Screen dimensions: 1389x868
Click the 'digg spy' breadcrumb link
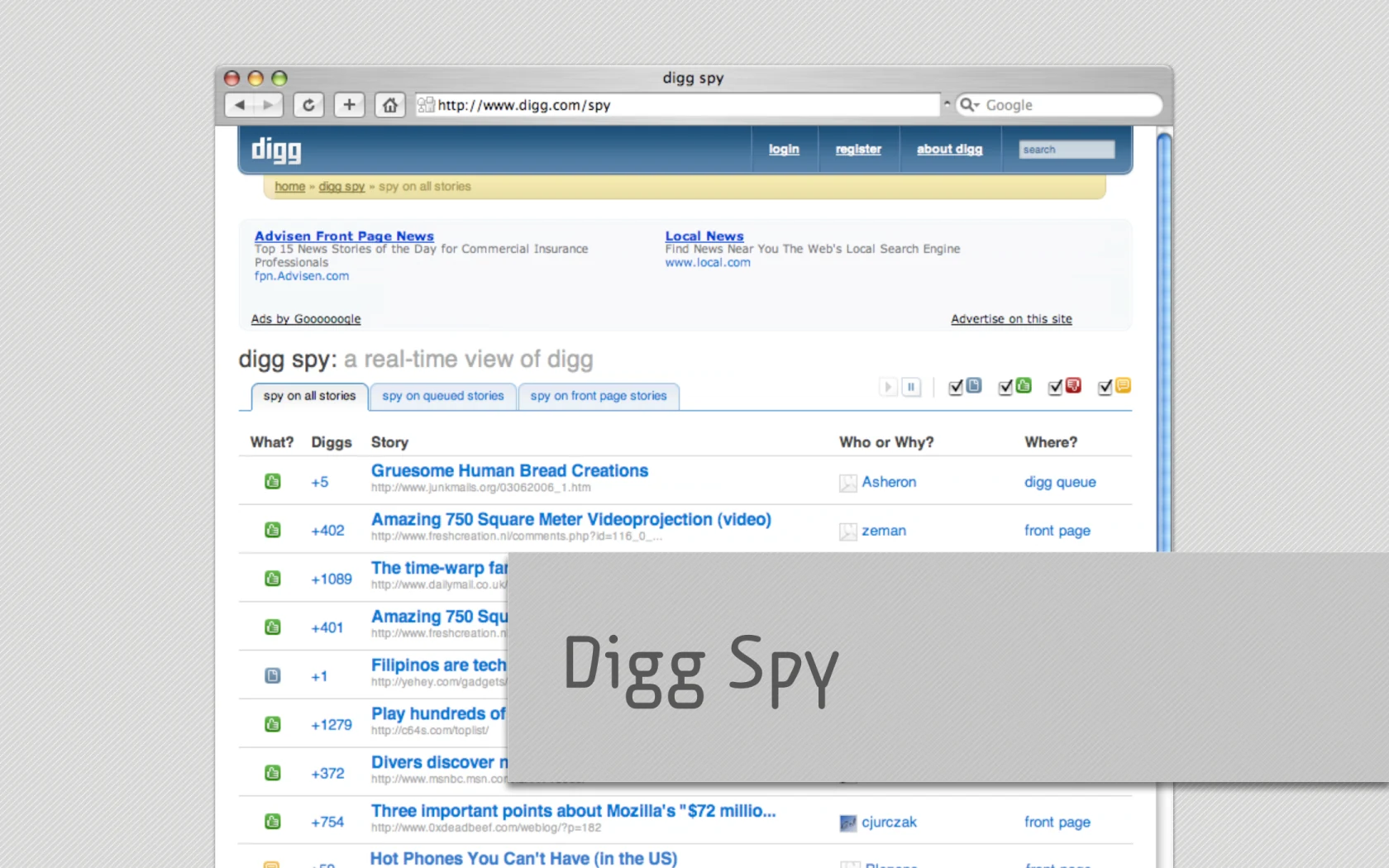(x=341, y=187)
